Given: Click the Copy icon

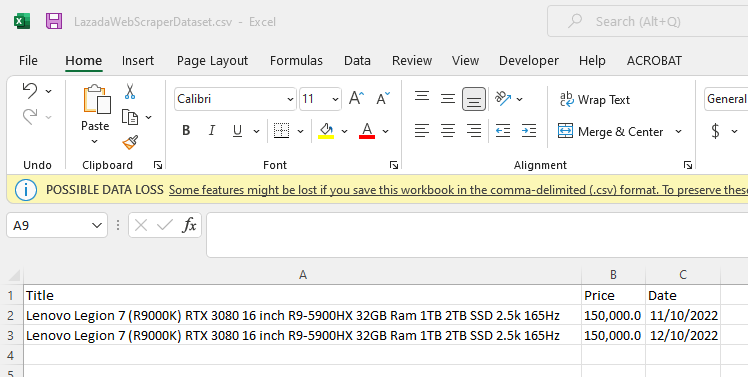Looking at the screenshot, I should (x=130, y=117).
